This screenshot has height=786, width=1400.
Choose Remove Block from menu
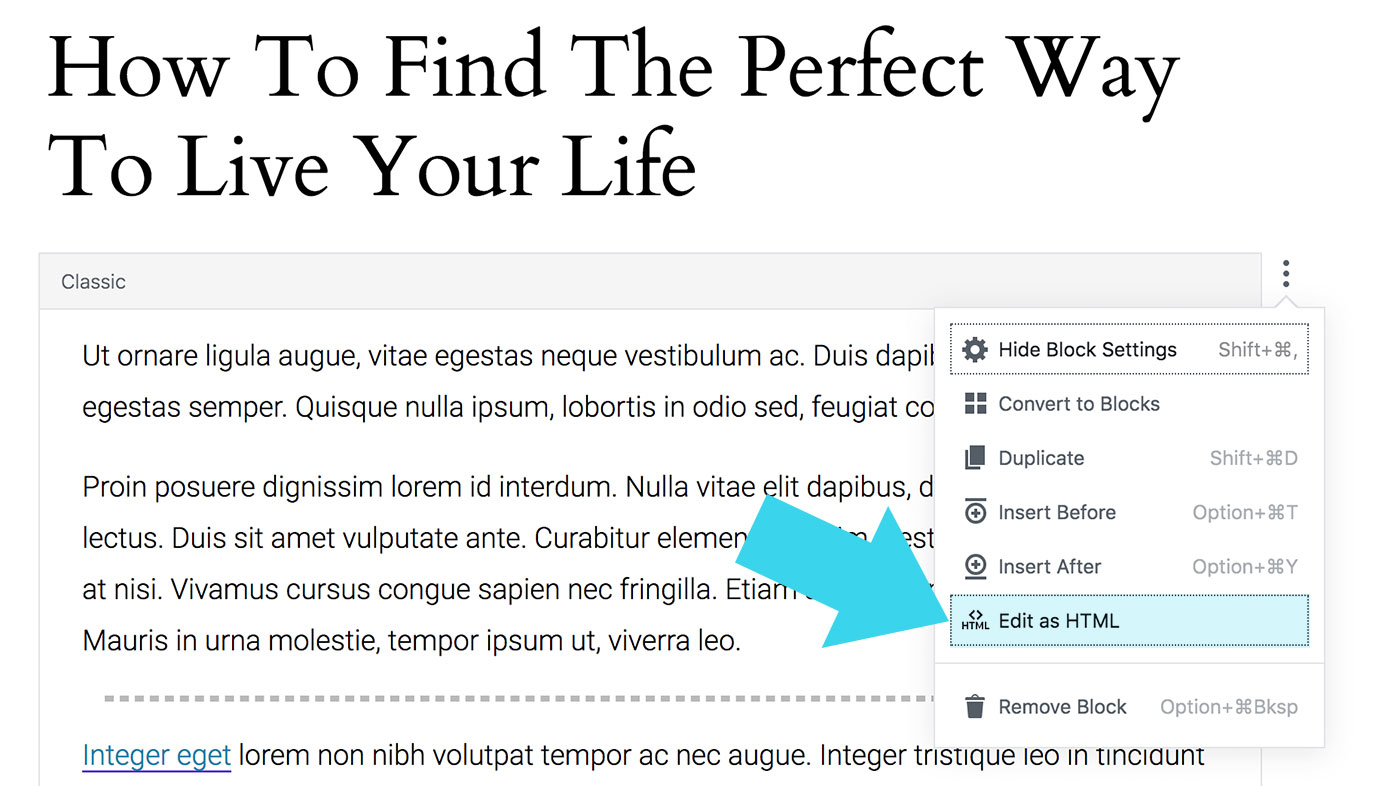(x=1129, y=707)
